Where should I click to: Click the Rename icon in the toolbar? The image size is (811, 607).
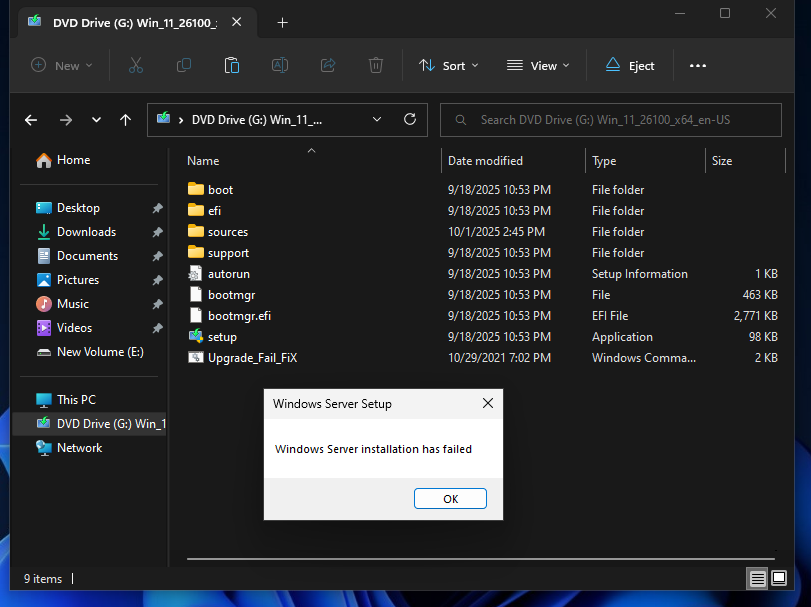click(280, 66)
